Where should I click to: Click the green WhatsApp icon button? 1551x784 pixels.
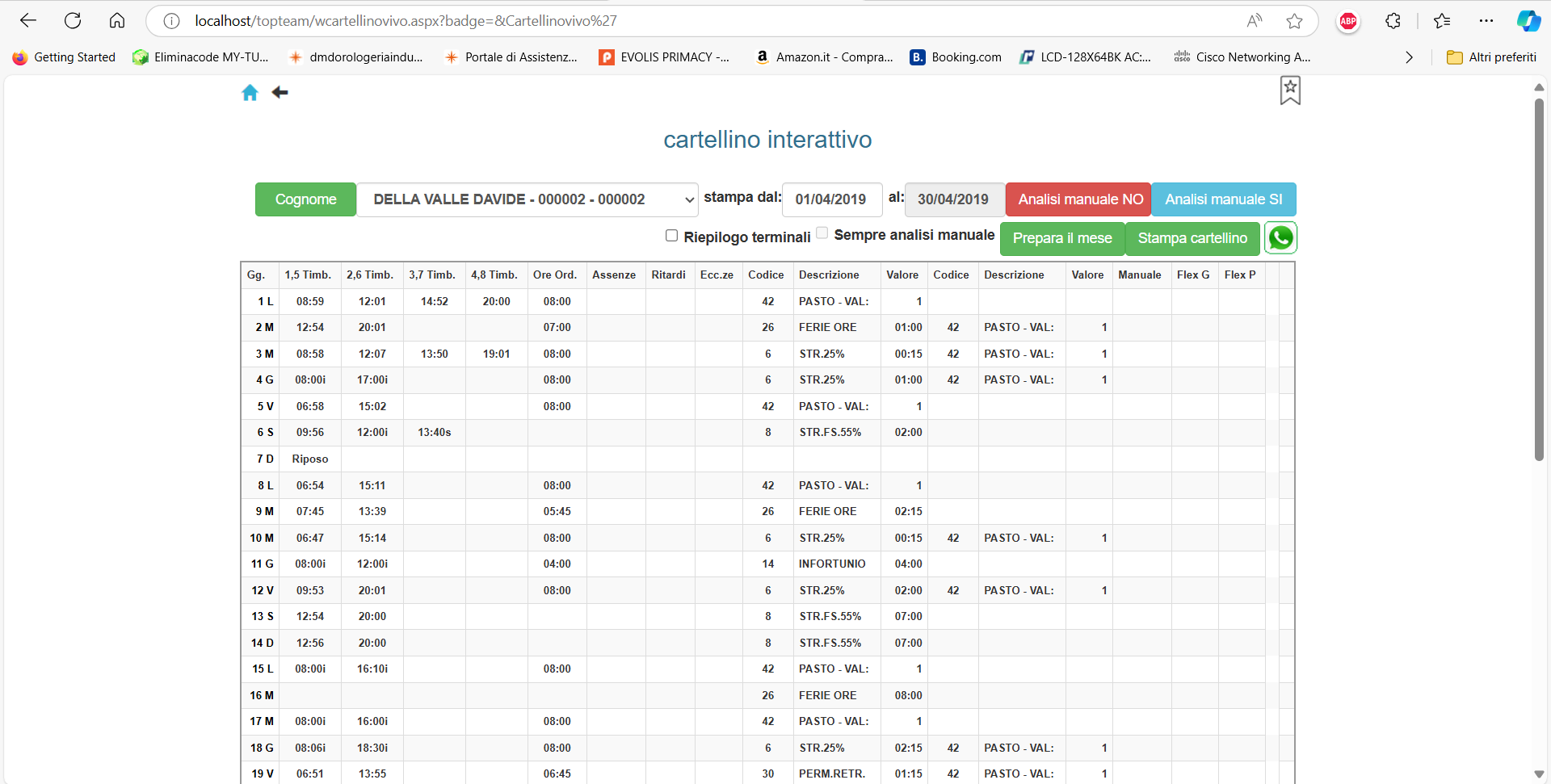click(1280, 238)
